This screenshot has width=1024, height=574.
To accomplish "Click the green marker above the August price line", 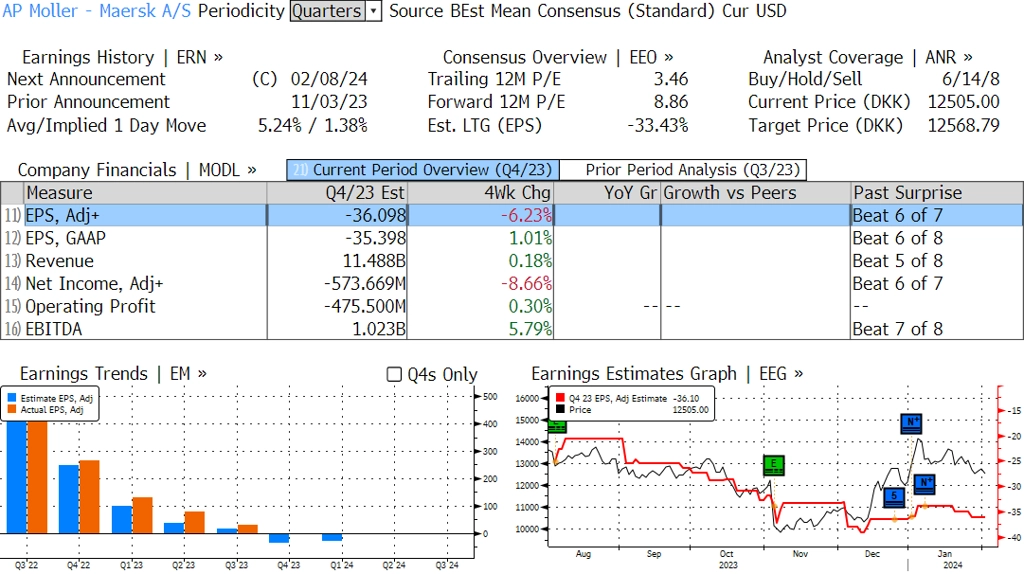I will (x=557, y=426).
